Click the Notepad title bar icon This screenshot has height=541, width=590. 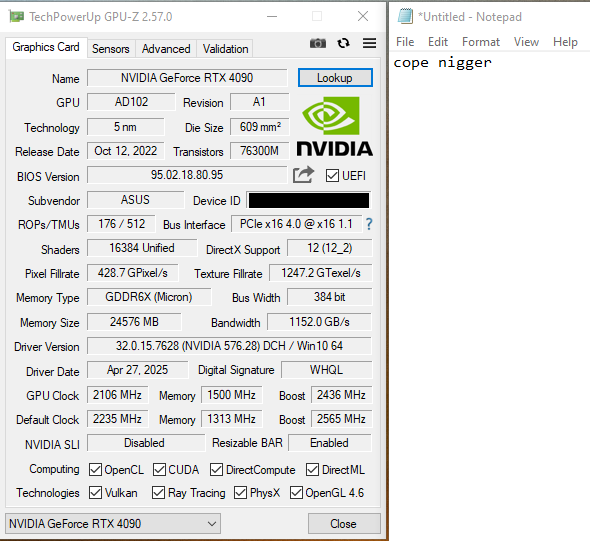pos(405,17)
